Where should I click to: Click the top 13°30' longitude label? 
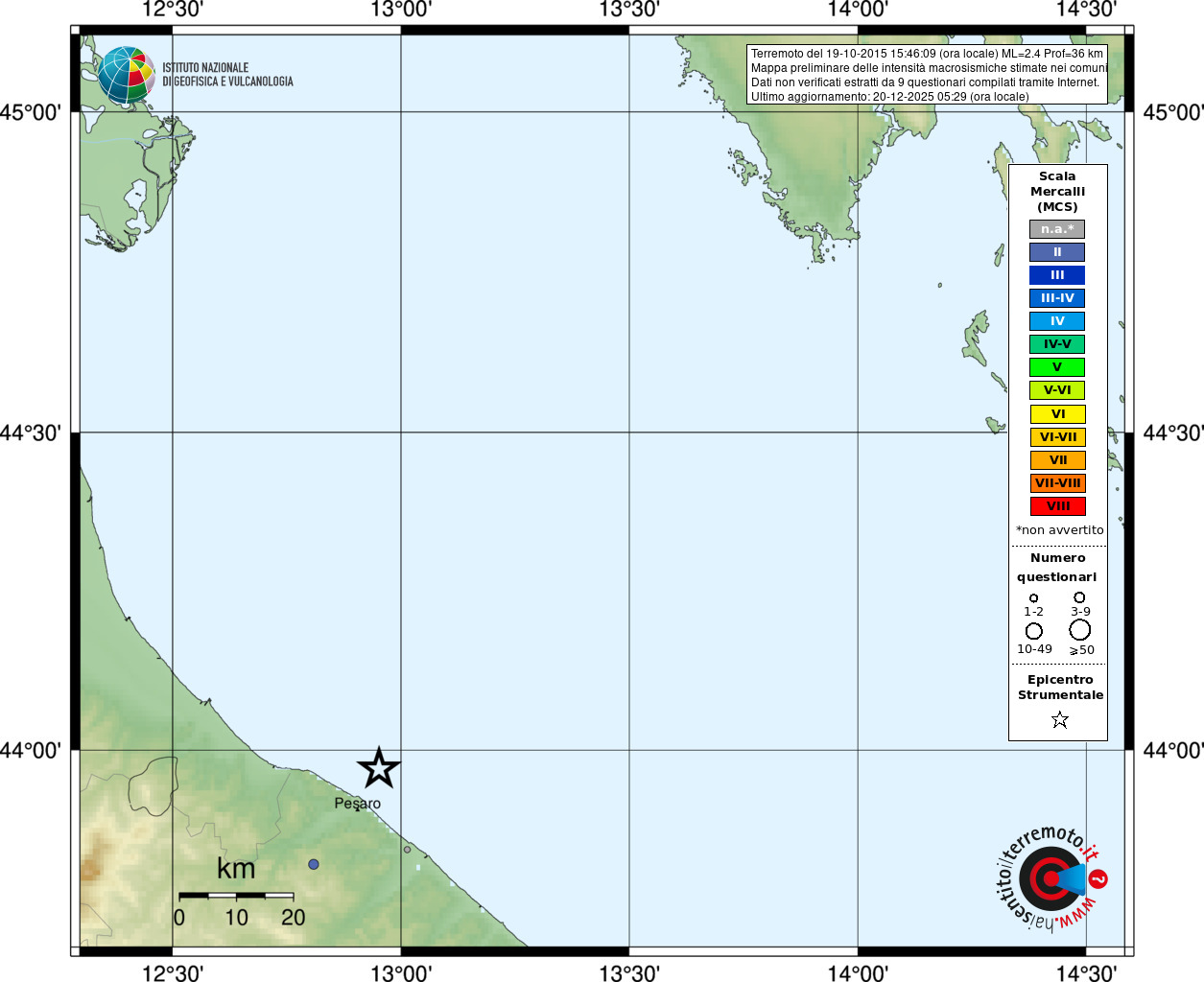pyautogui.click(x=629, y=10)
